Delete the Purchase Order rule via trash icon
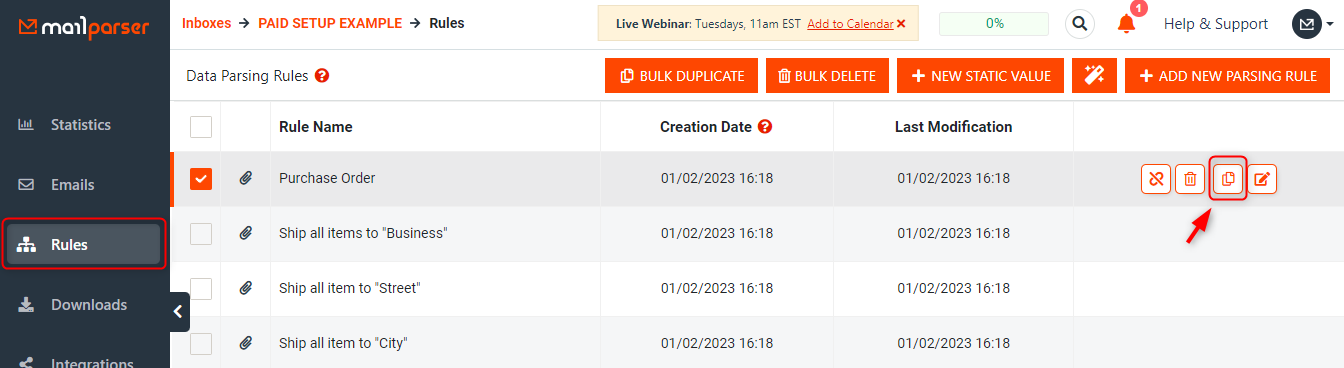This screenshot has height=368, width=1344. pos(1190,179)
